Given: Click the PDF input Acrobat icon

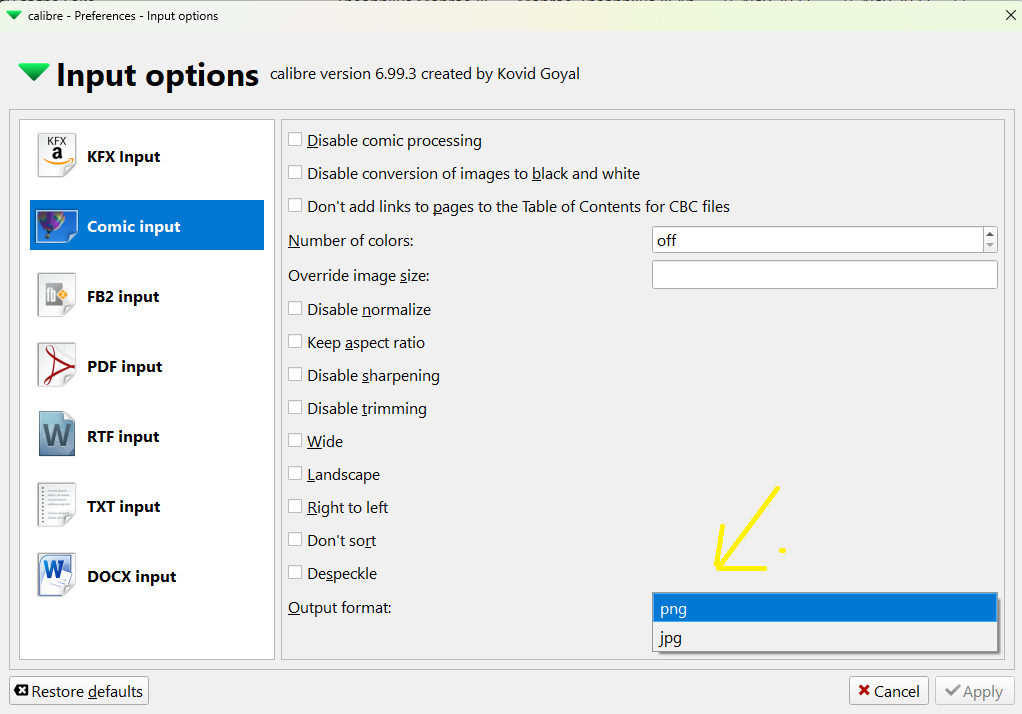Looking at the screenshot, I should (x=57, y=365).
